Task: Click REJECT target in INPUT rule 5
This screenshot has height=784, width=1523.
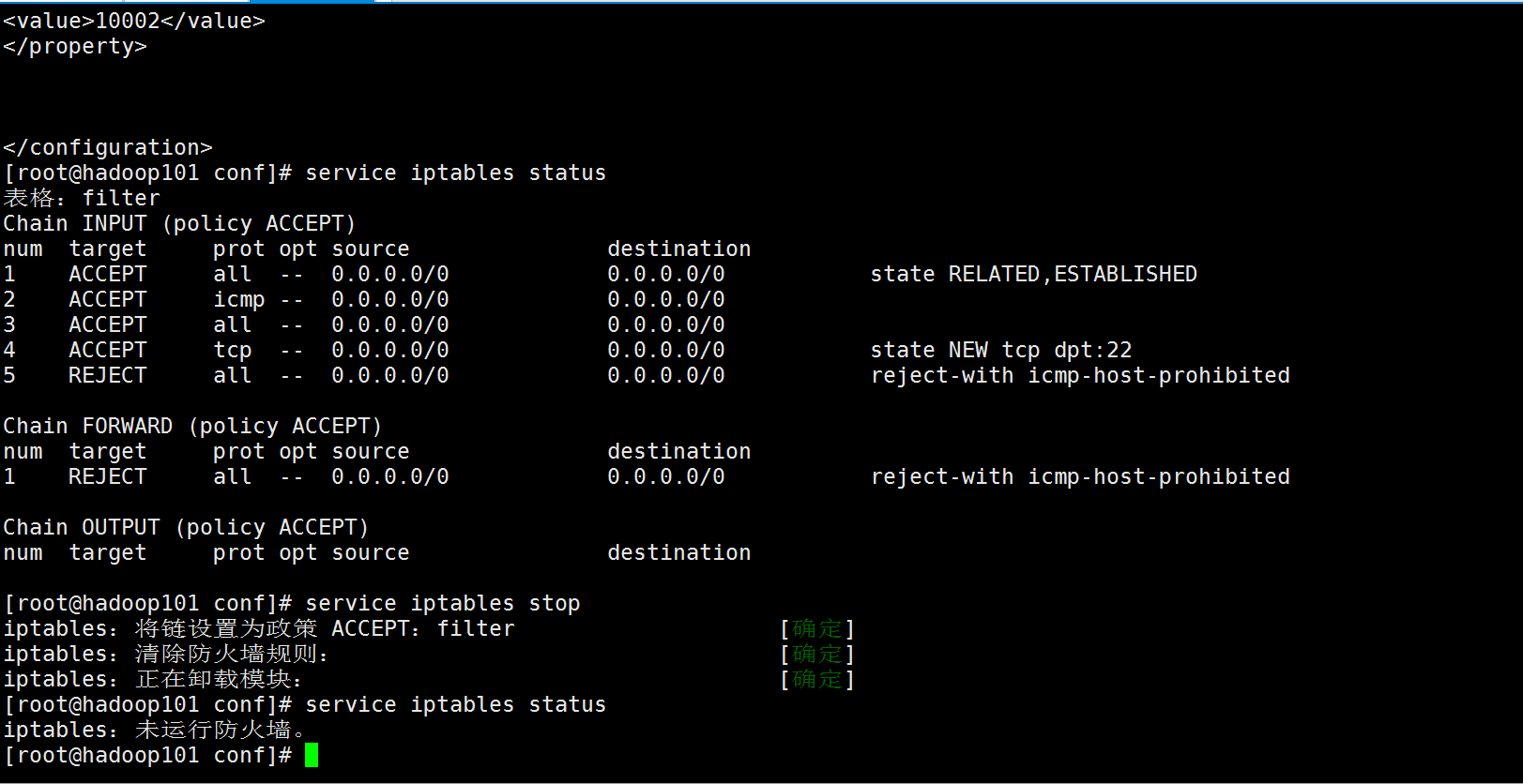Action: click(x=108, y=375)
